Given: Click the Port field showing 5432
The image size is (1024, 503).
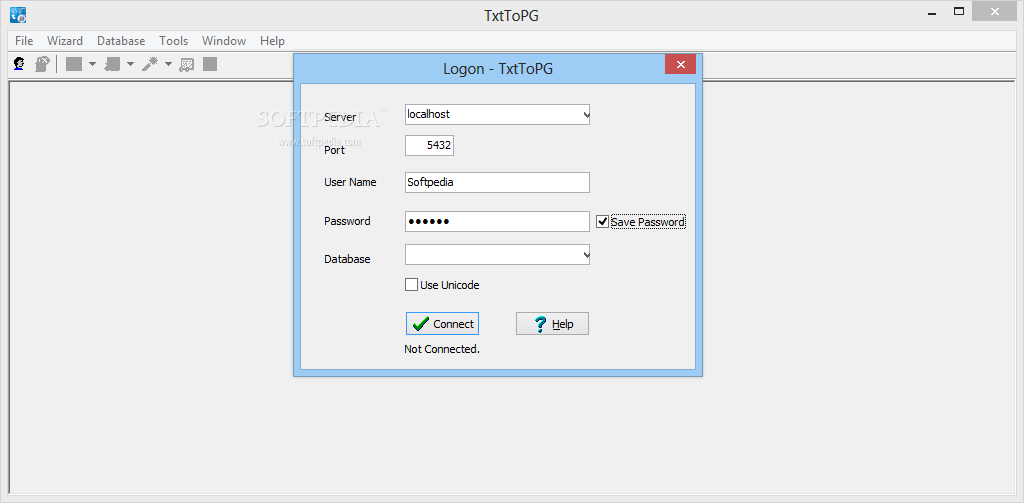Looking at the screenshot, I should [x=429, y=146].
